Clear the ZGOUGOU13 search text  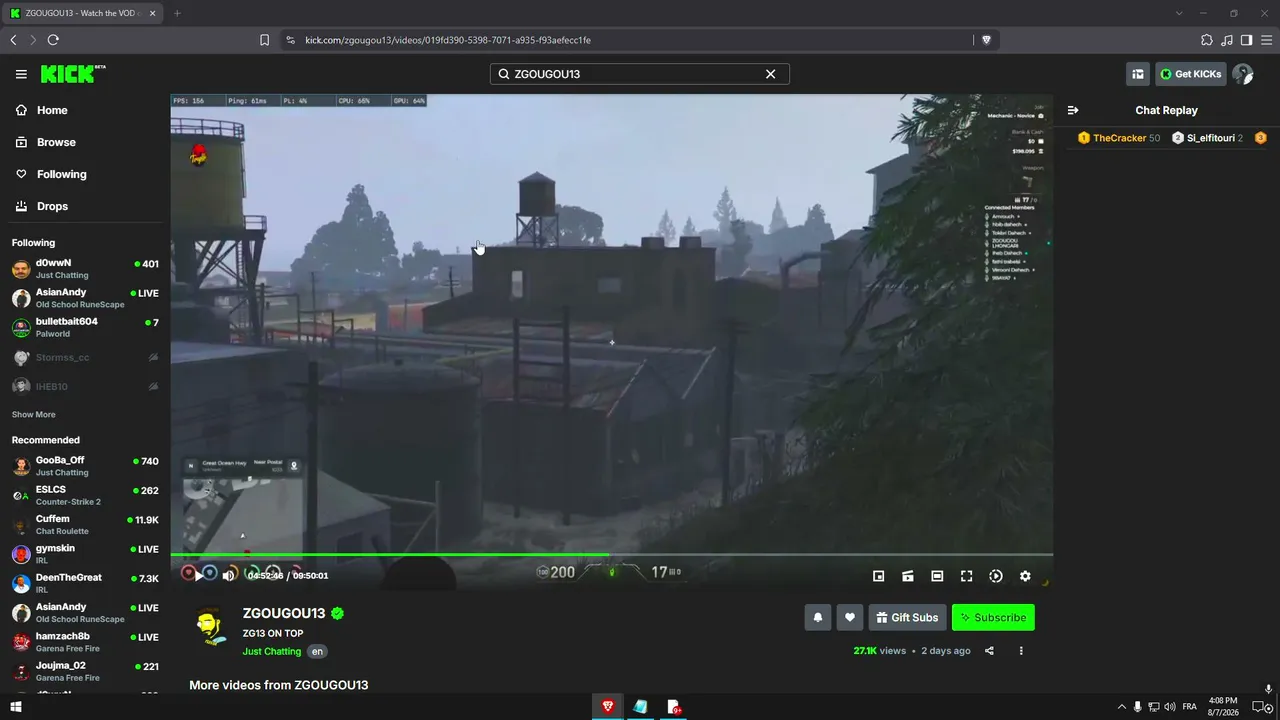pyautogui.click(x=771, y=74)
